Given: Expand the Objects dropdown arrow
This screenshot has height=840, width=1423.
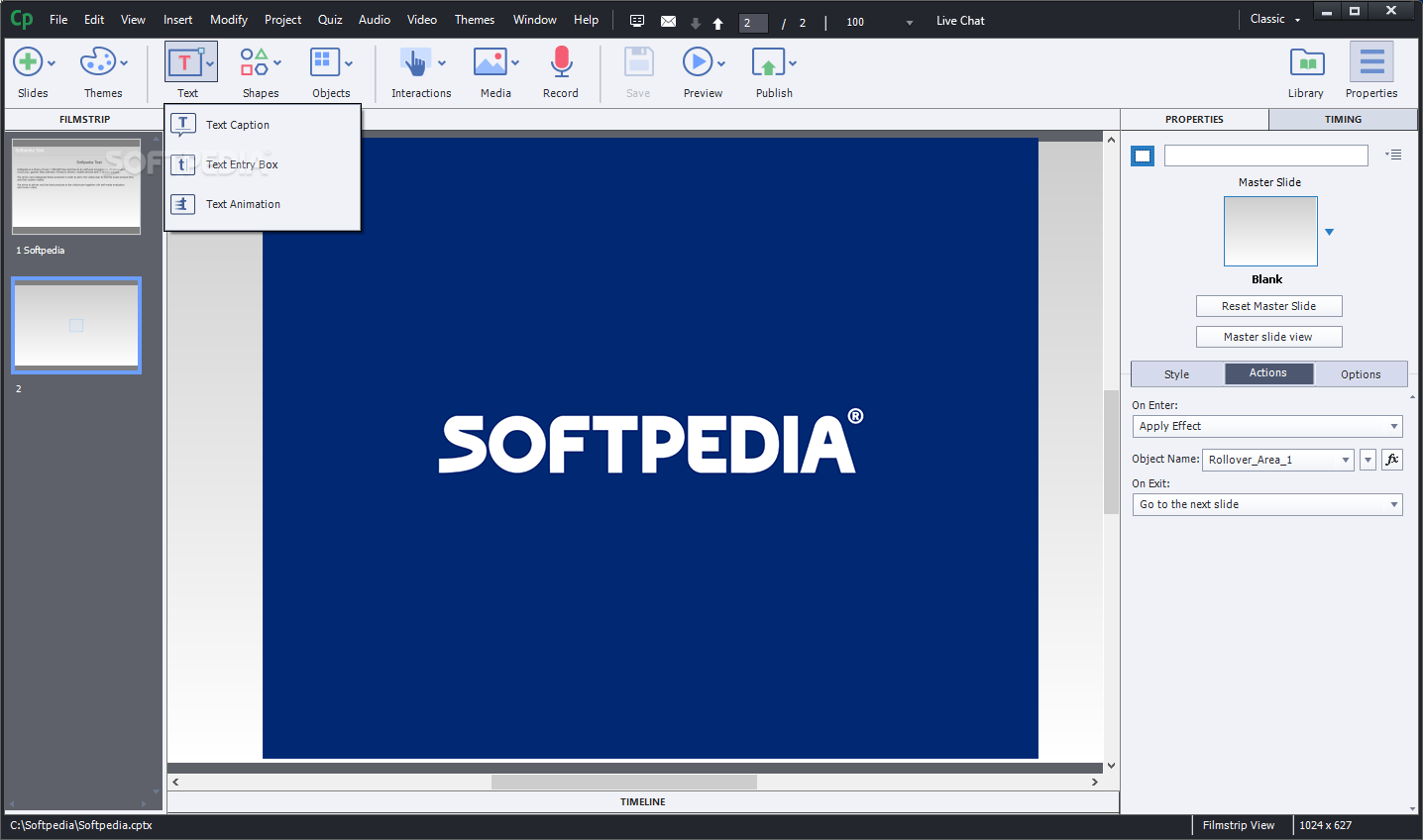Looking at the screenshot, I should click(349, 63).
